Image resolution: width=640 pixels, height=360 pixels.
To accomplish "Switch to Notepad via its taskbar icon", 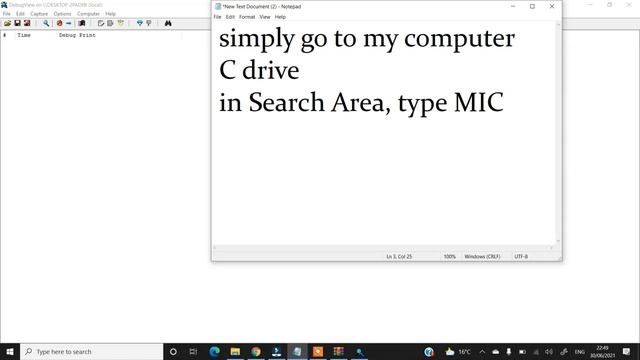I will coord(297,351).
